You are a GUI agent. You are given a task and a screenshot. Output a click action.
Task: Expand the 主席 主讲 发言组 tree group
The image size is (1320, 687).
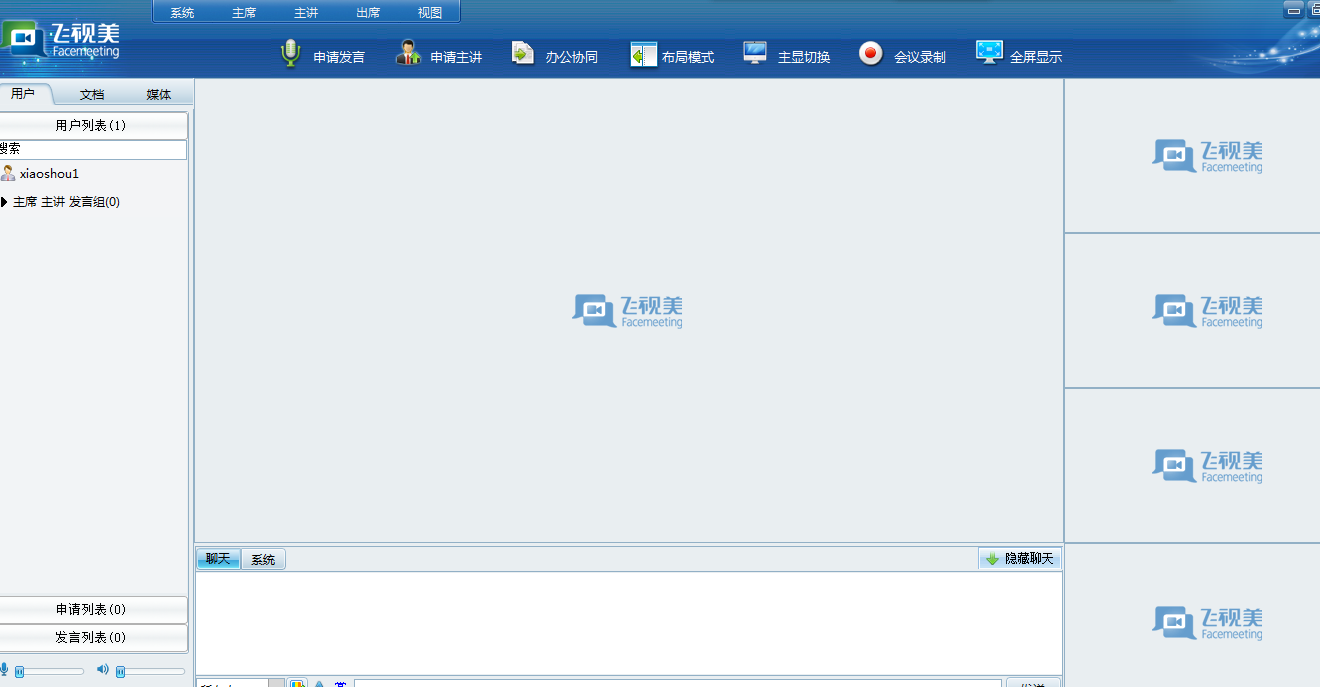[x=5, y=202]
